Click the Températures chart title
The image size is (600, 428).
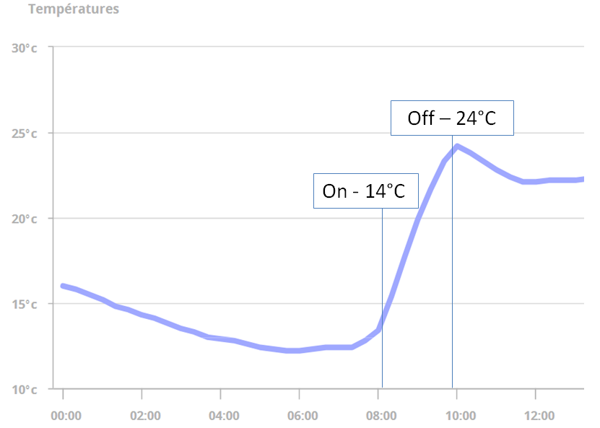[x=73, y=9]
